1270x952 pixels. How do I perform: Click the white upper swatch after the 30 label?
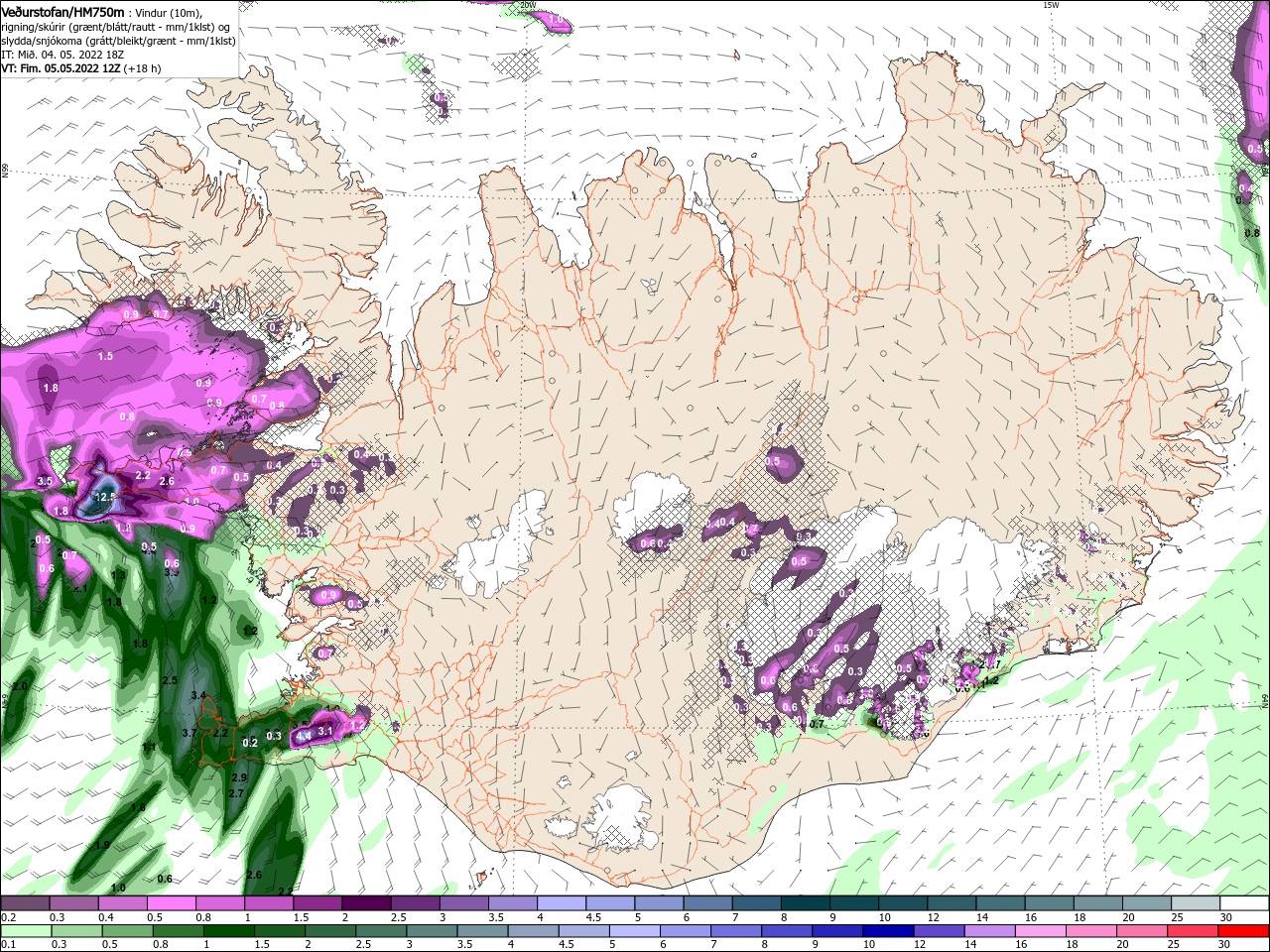click(1242, 903)
